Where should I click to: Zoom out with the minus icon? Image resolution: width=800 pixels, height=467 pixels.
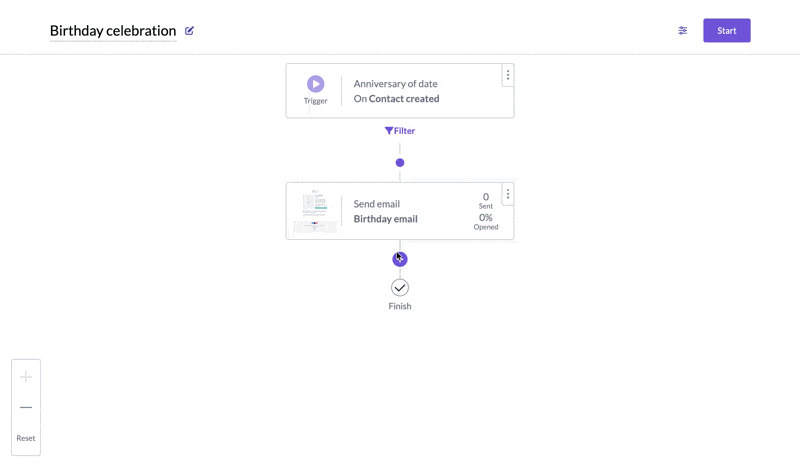[x=26, y=407]
